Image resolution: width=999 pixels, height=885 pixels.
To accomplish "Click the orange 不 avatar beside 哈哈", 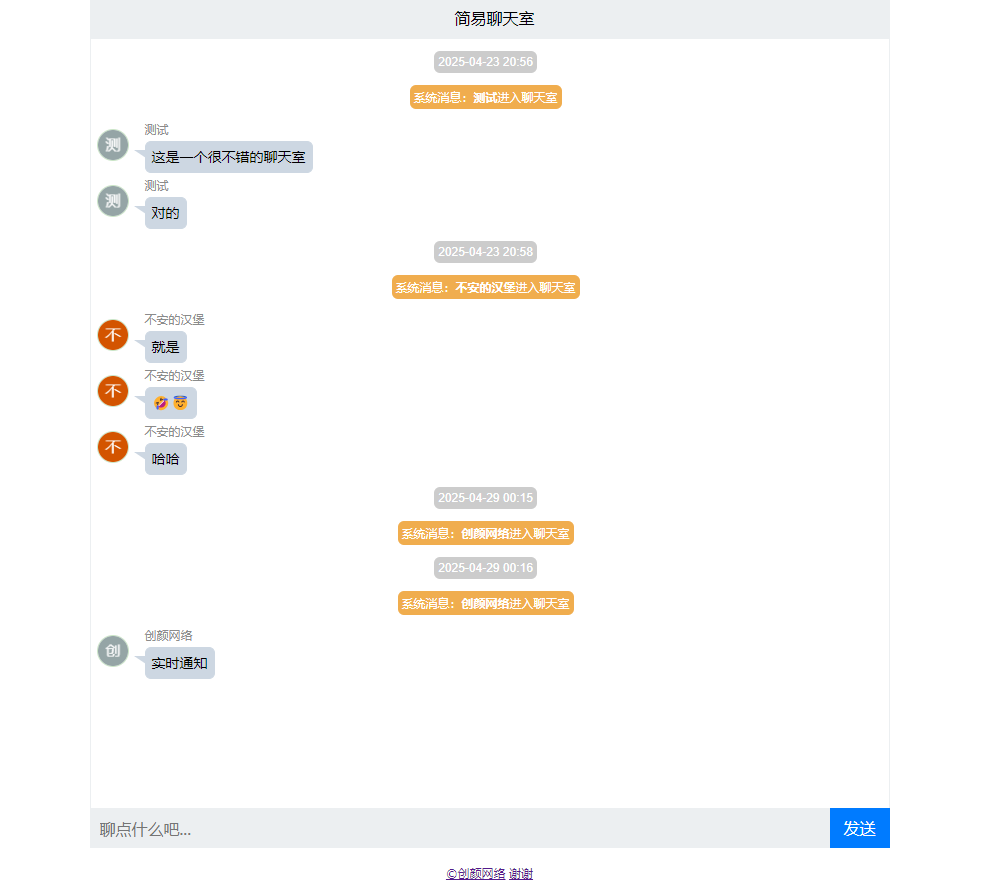I will click(x=113, y=447).
